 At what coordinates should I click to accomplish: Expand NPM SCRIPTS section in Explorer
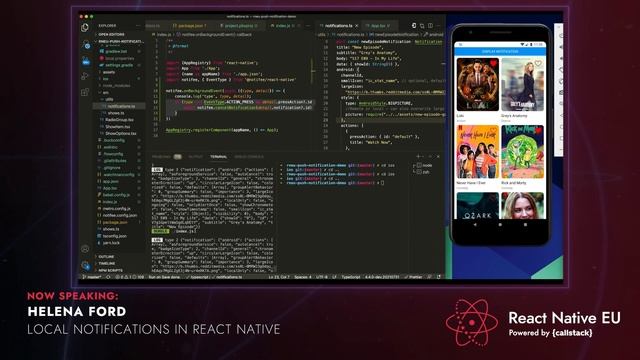tap(109, 270)
